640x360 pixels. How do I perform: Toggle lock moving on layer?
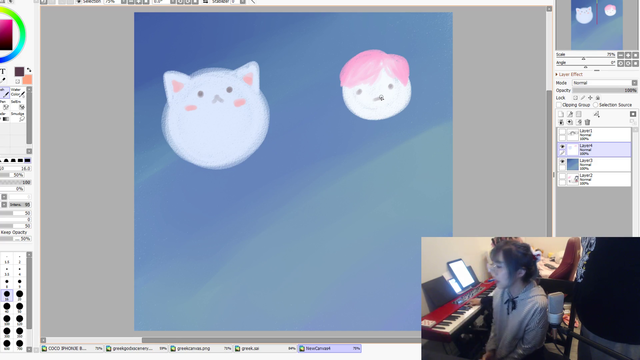[x=590, y=98]
